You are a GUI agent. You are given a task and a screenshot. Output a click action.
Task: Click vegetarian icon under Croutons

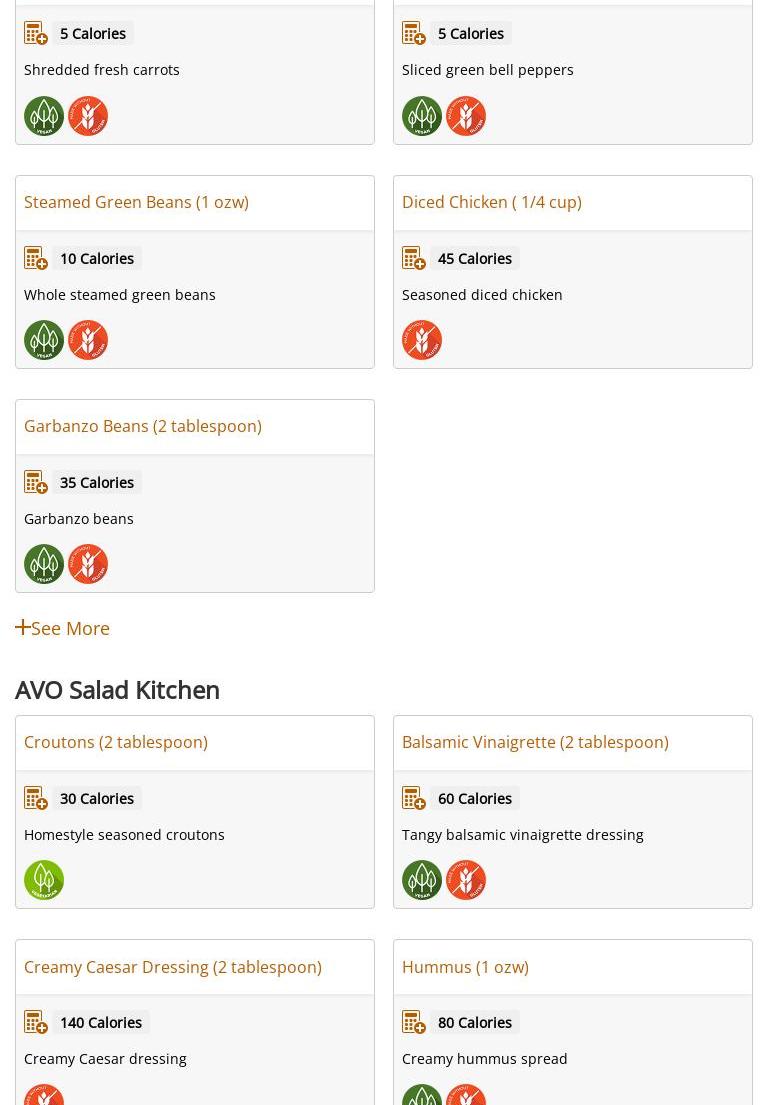(44, 880)
